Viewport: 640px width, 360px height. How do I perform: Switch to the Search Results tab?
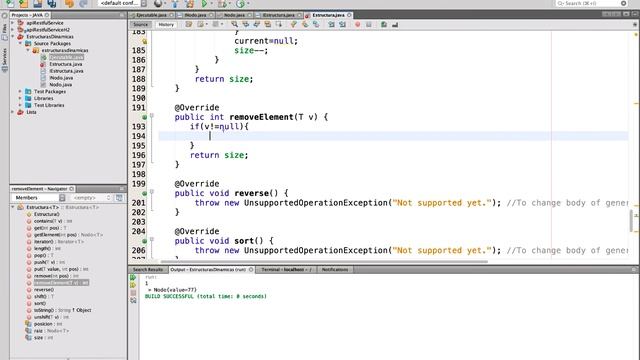tap(147, 270)
